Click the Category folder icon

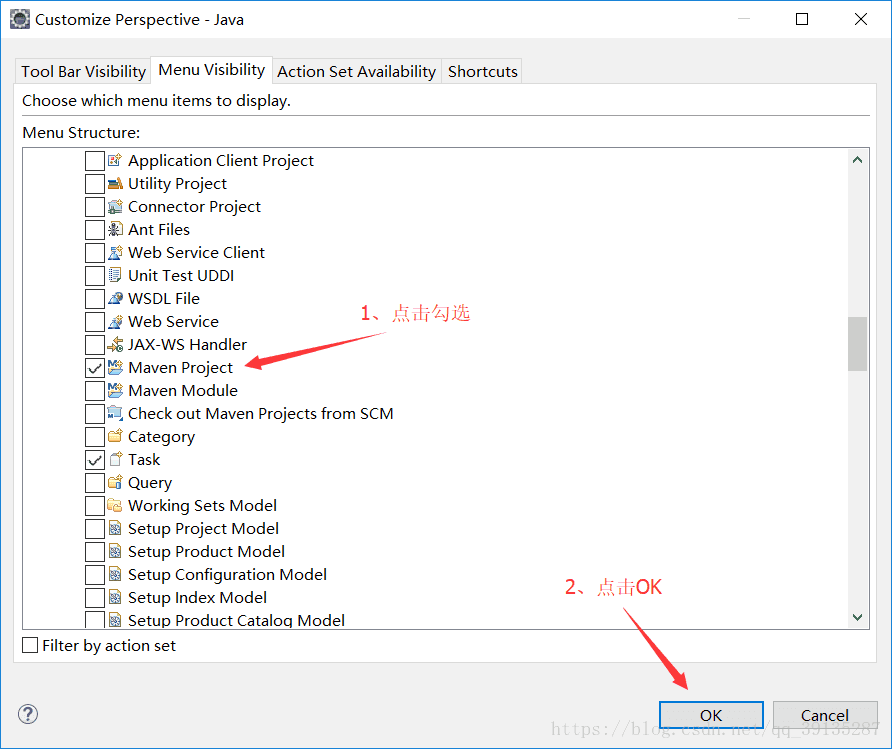tap(115, 436)
